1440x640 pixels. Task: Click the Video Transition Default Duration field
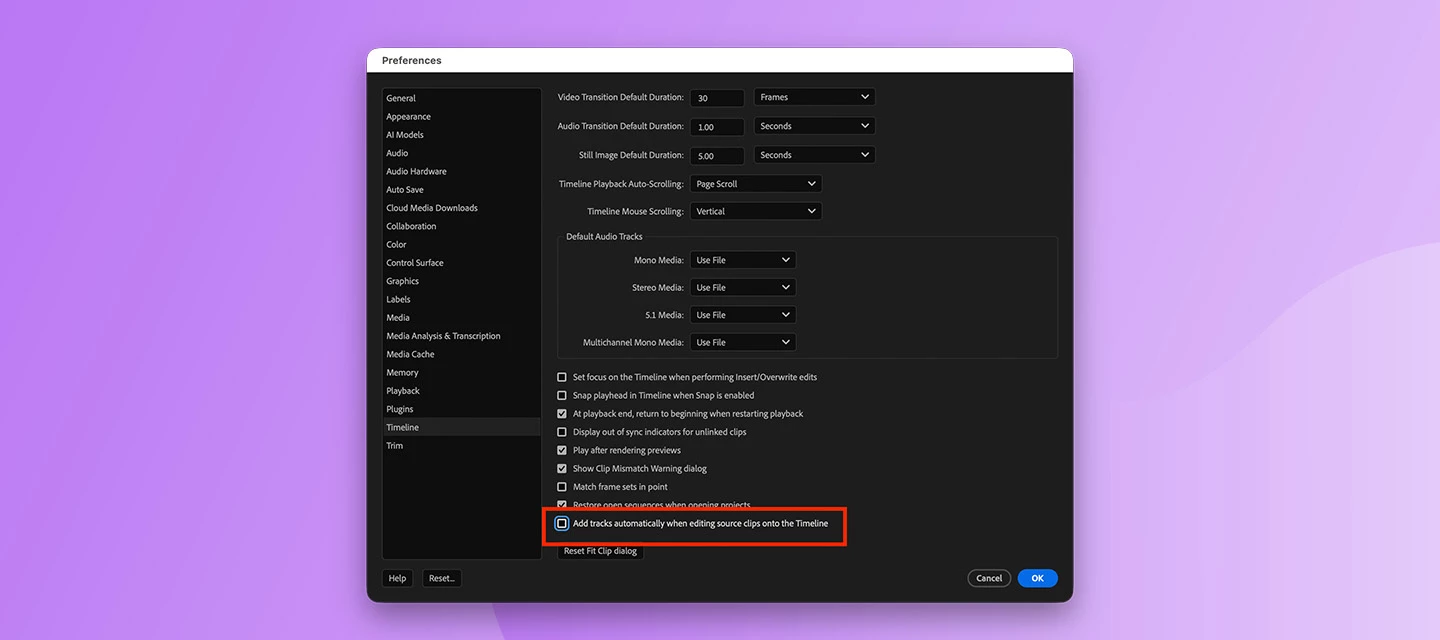(717, 98)
